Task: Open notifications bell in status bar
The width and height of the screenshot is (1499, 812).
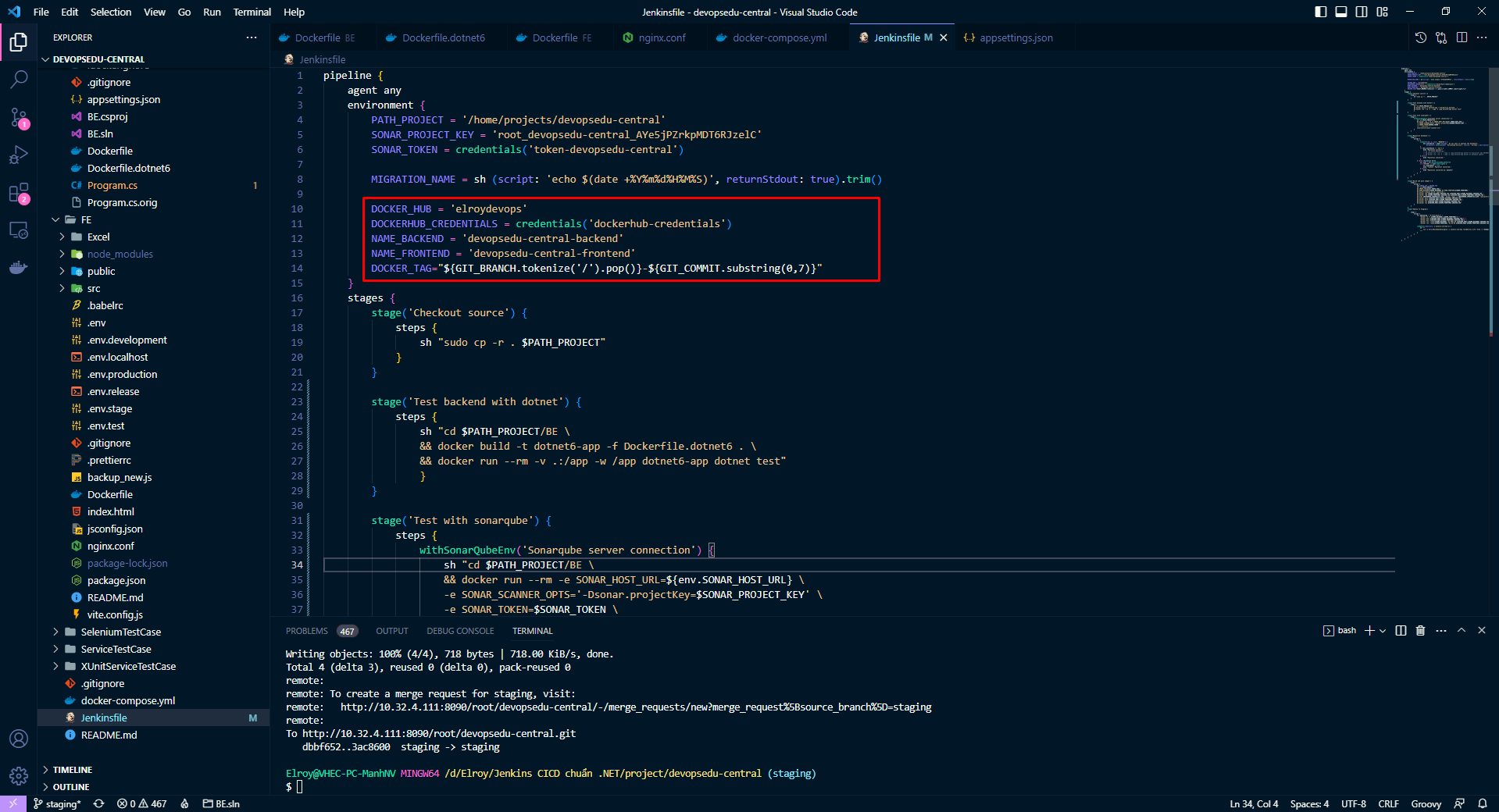Action: click(x=1482, y=803)
